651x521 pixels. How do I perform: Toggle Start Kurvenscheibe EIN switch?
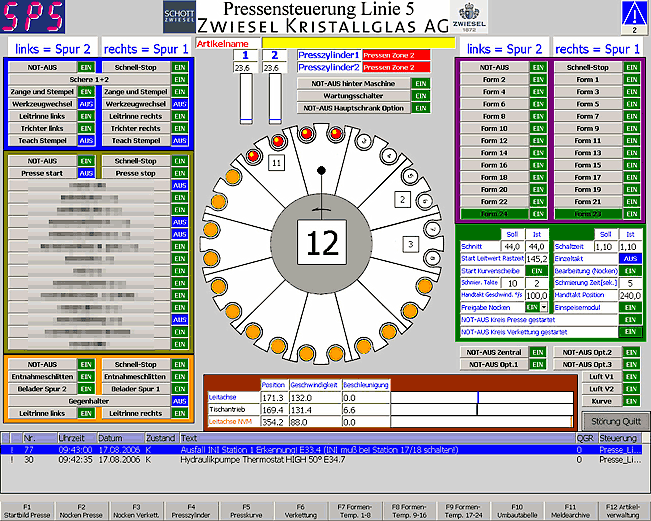537,271
